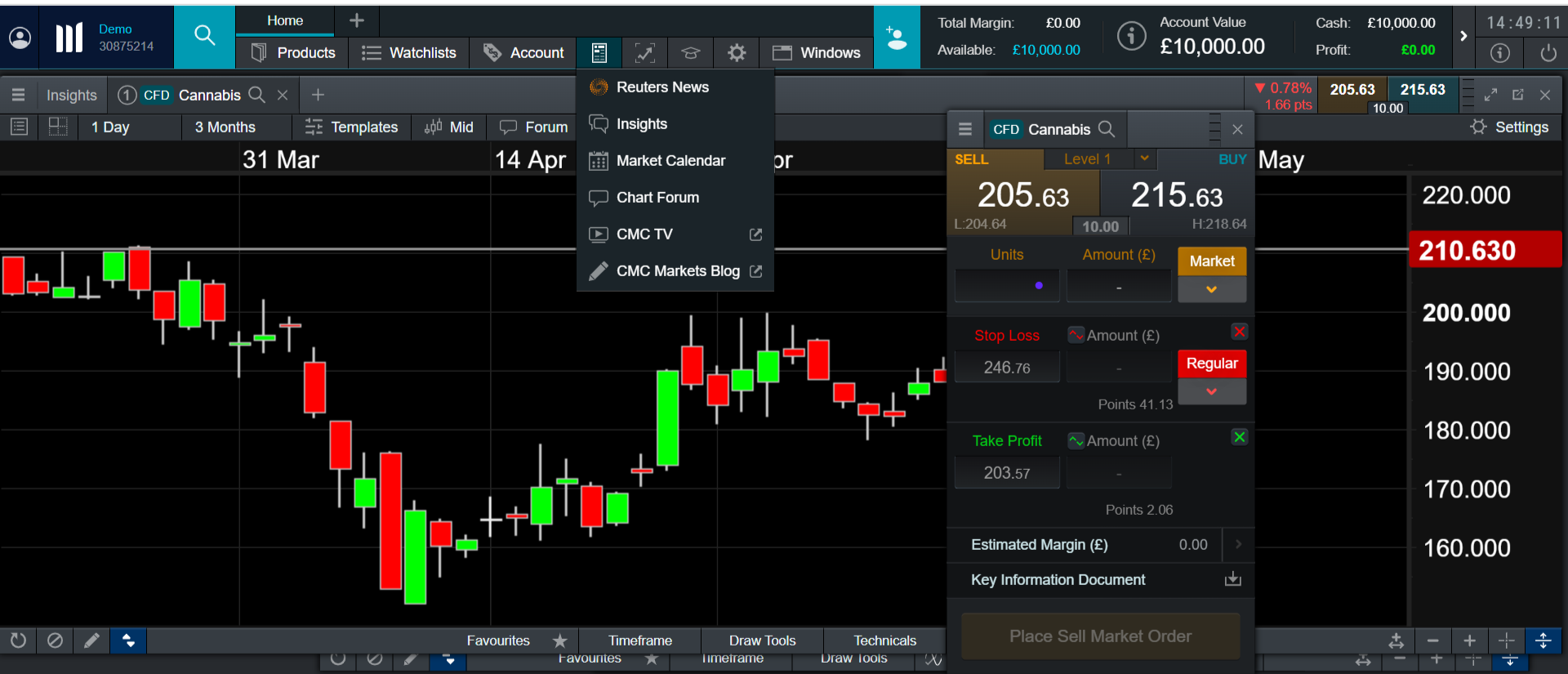Download the Key Information Document
Viewport: 1568px width, 674px height.
pos(1233,579)
